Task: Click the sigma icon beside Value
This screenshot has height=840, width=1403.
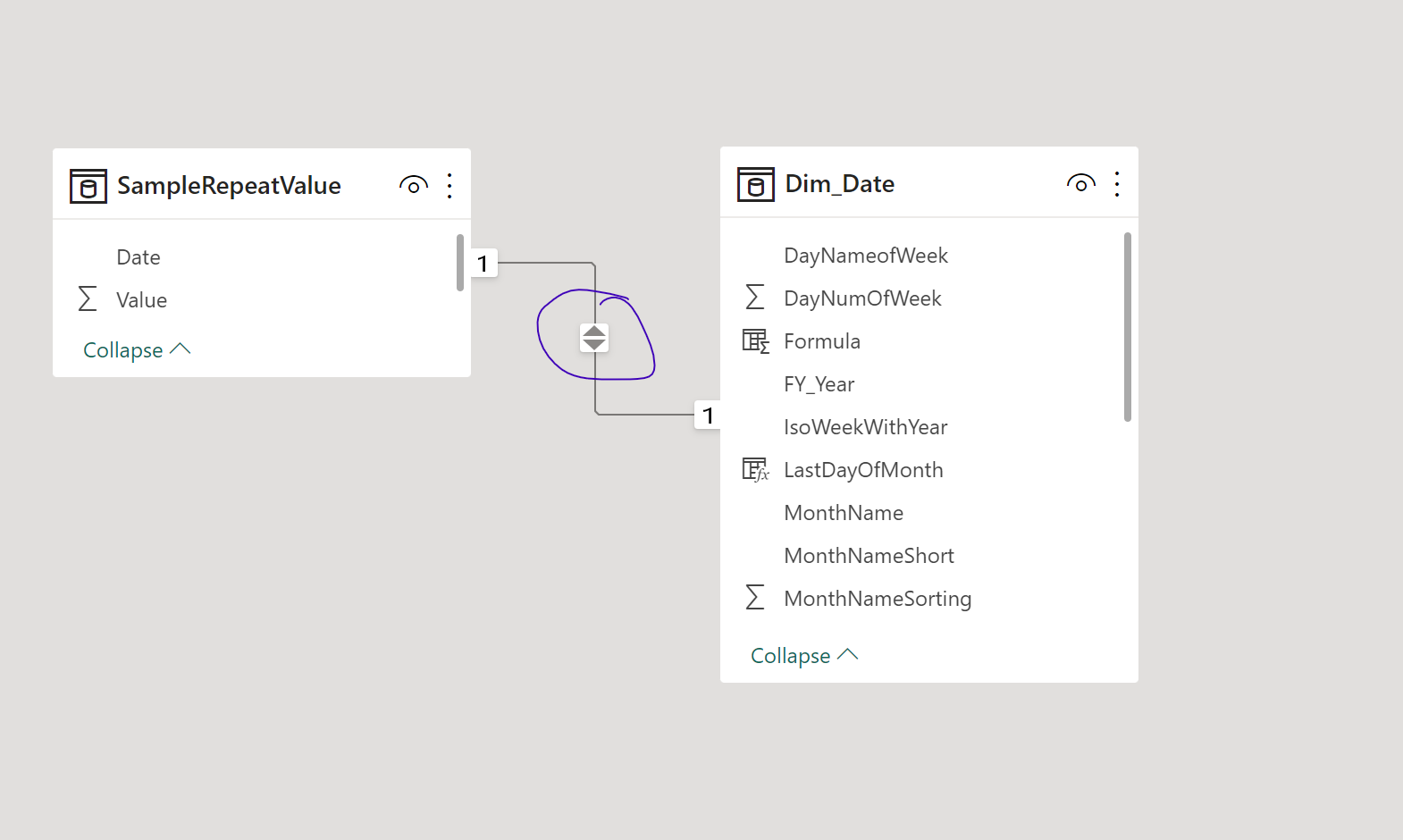Action: (x=88, y=298)
